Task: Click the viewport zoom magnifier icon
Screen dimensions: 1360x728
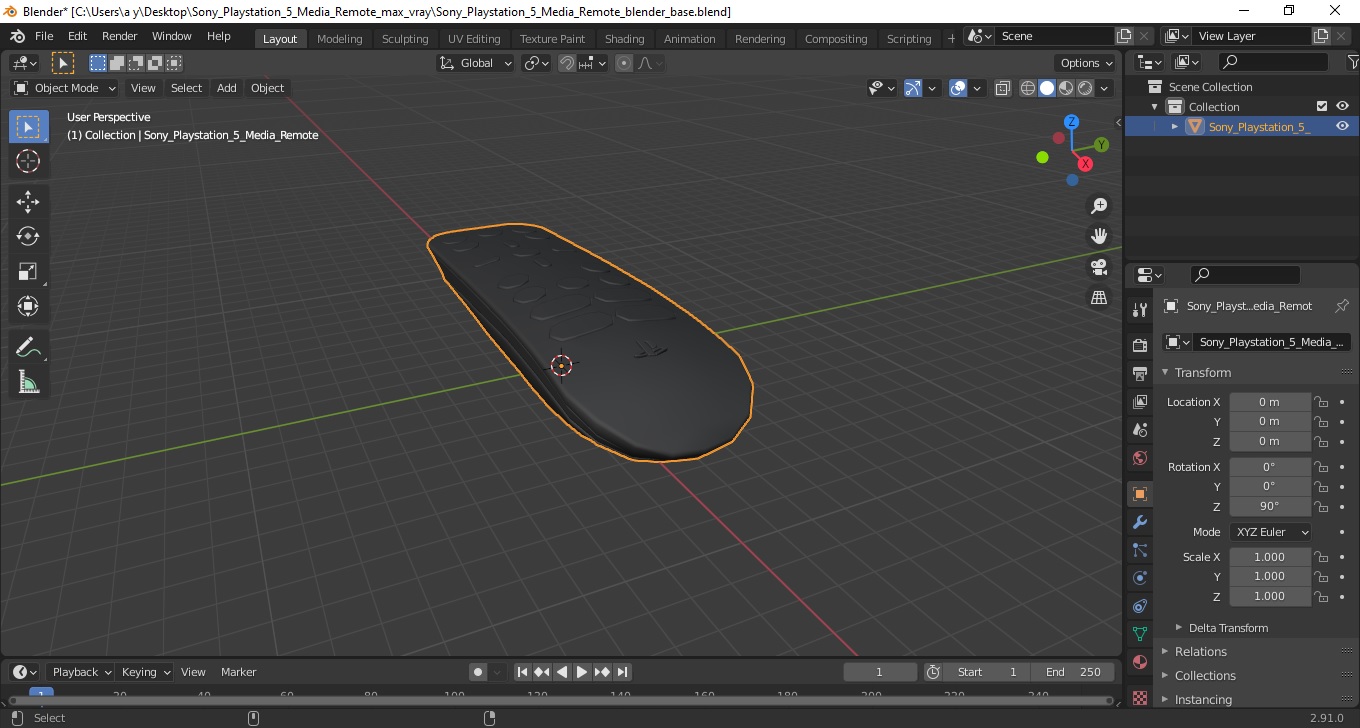Action: (1099, 206)
